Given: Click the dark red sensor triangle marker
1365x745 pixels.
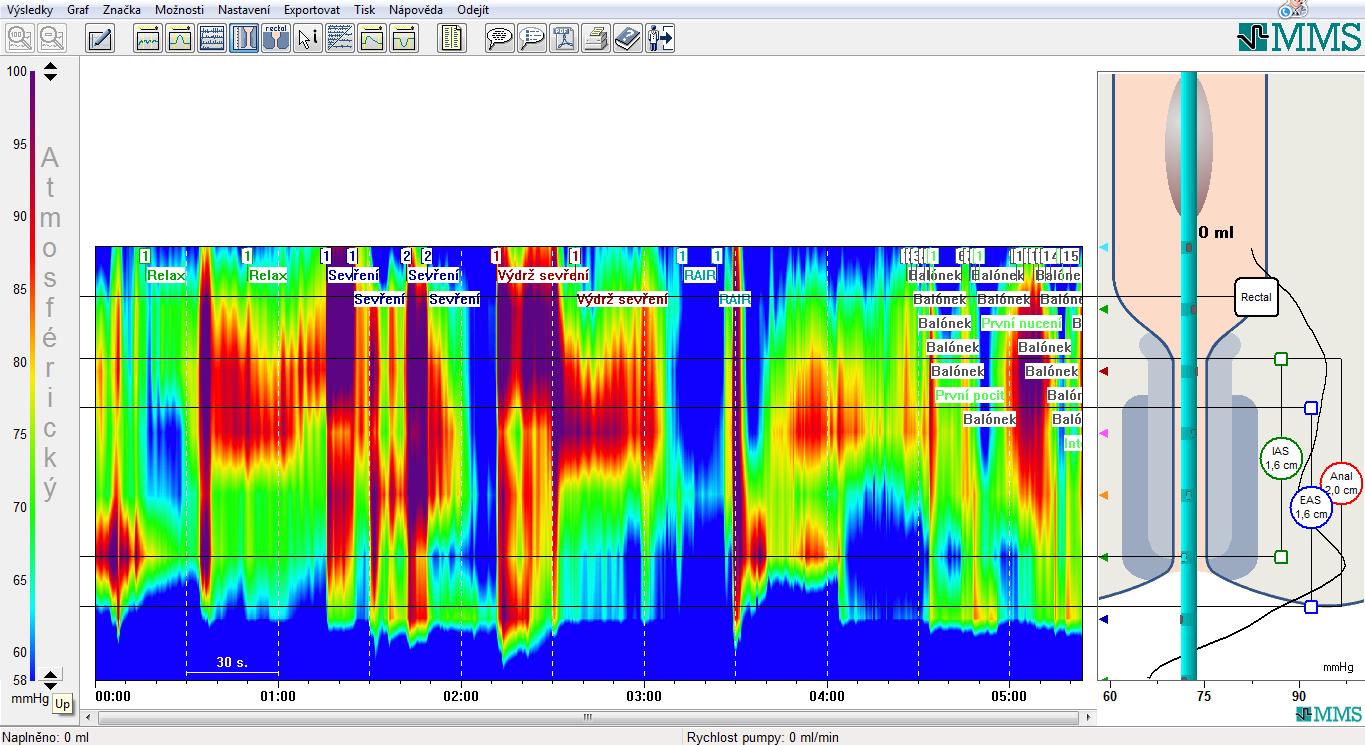Looking at the screenshot, I should (x=1104, y=371).
